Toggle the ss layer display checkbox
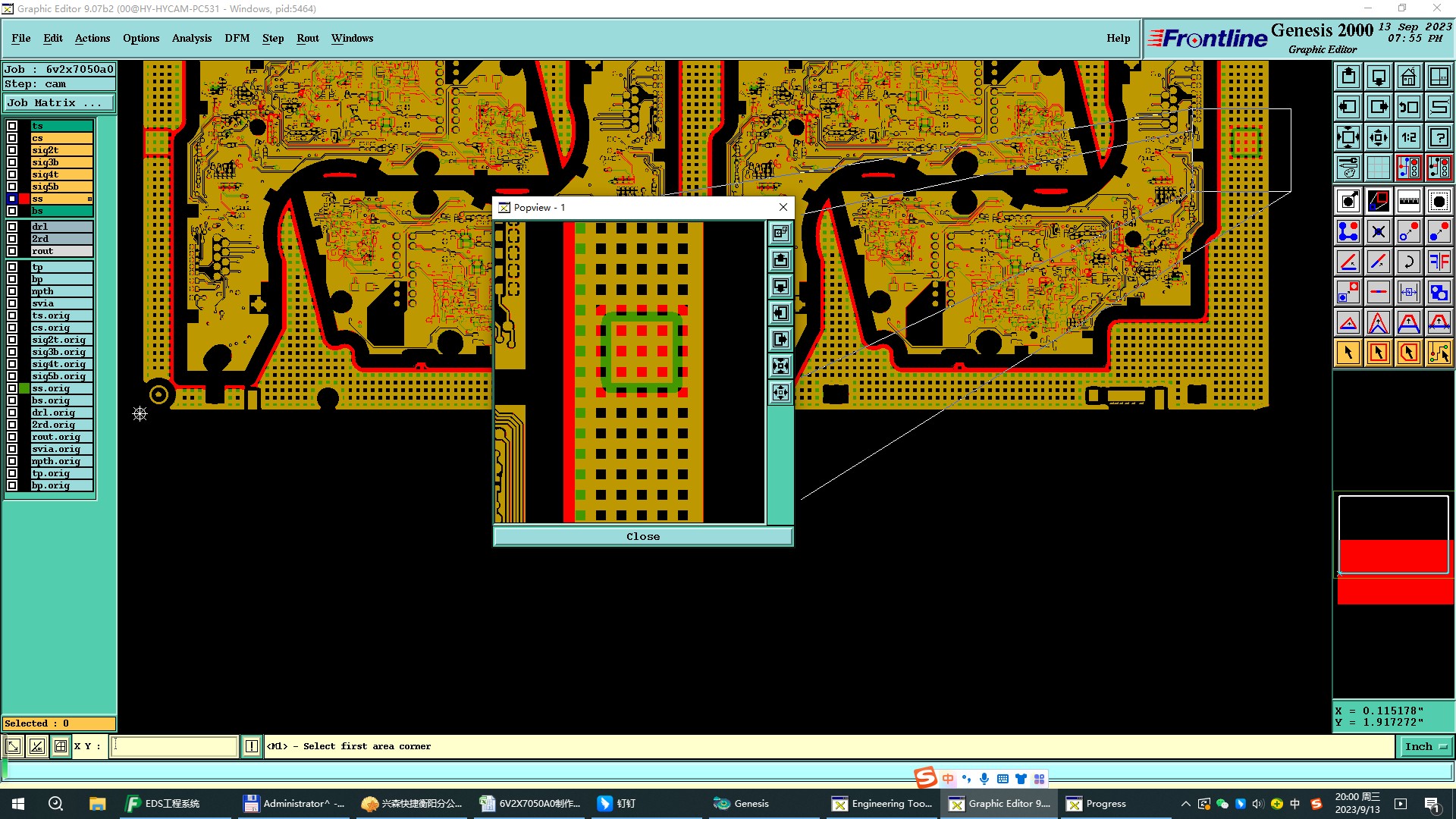This screenshot has height=819, width=1456. (12, 199)
